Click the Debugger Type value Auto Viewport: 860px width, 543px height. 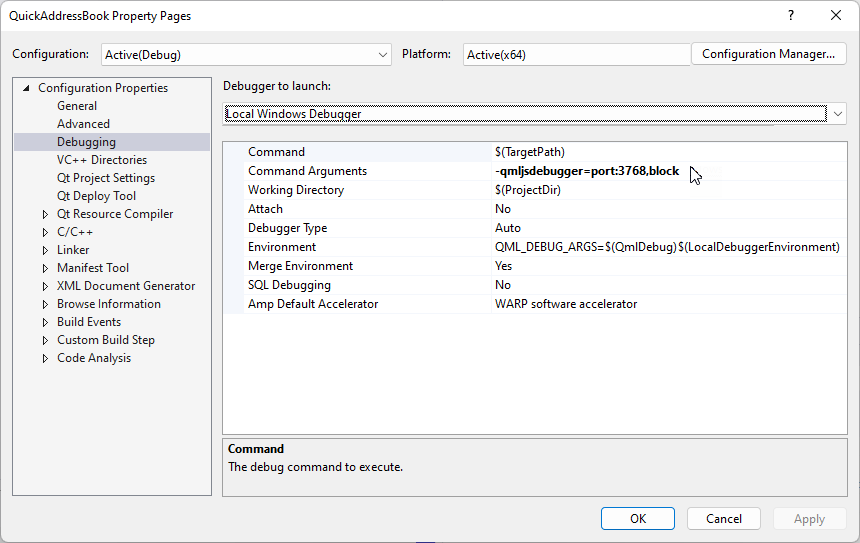tap(508, 228)
